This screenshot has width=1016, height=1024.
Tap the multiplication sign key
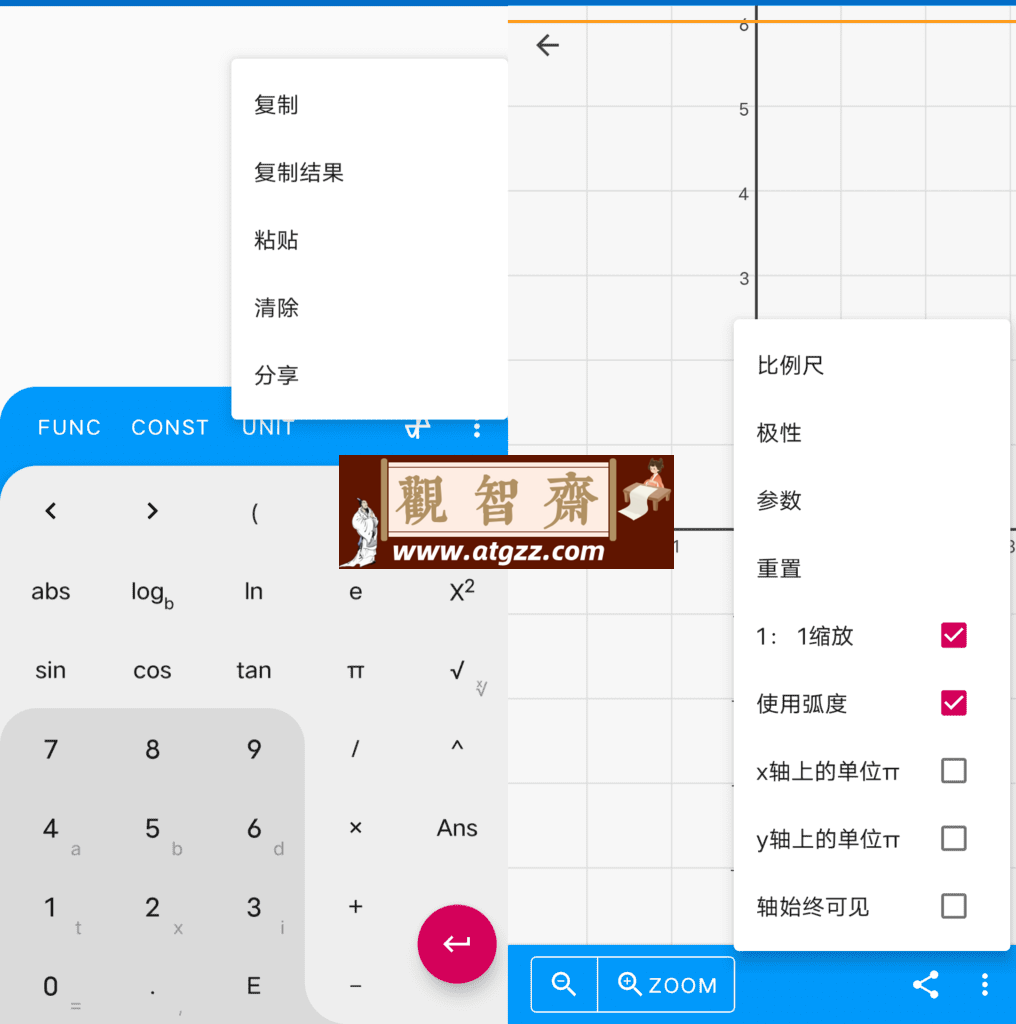click(355, 828)
